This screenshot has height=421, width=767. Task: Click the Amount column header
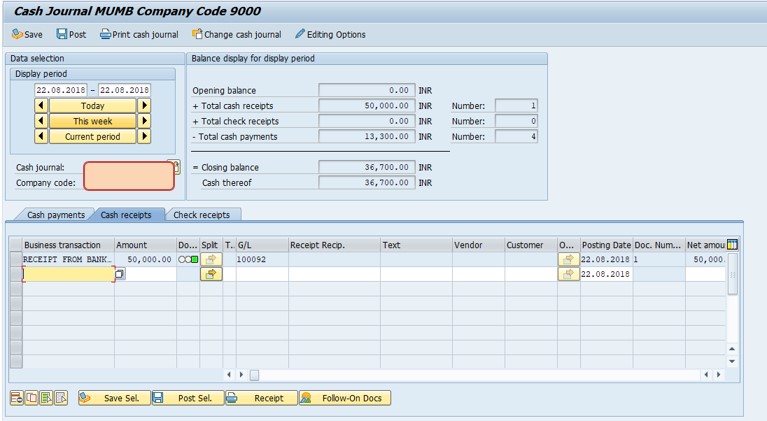tap(145, 245)
